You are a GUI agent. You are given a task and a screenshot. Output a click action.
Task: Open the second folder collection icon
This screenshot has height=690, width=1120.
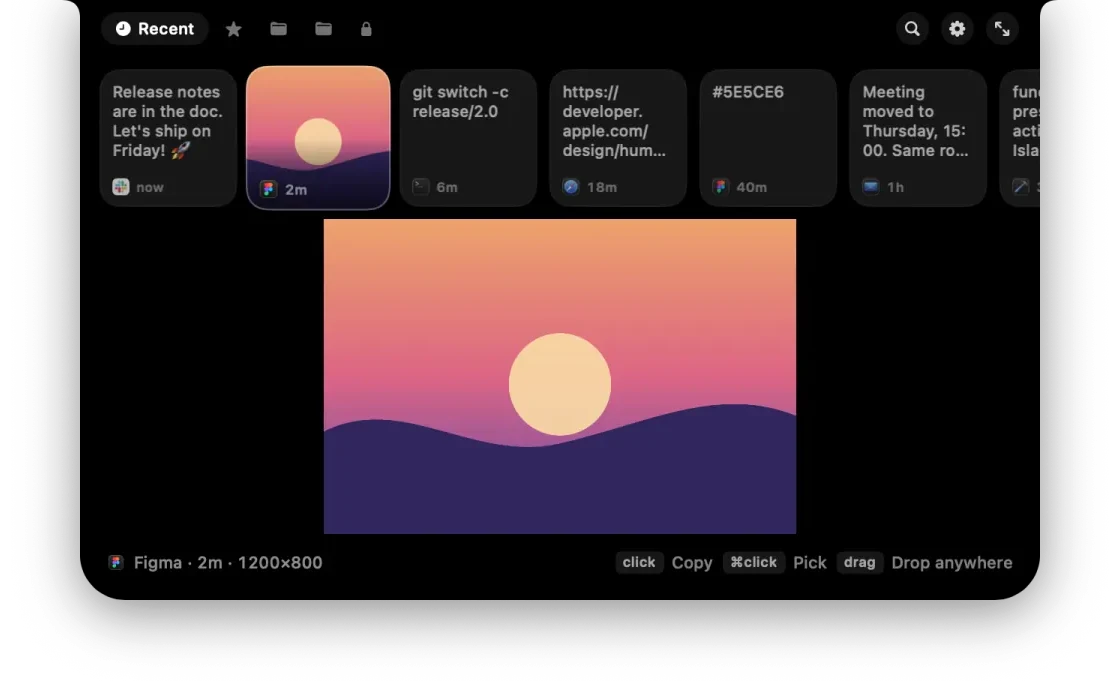tap(324, 29)
